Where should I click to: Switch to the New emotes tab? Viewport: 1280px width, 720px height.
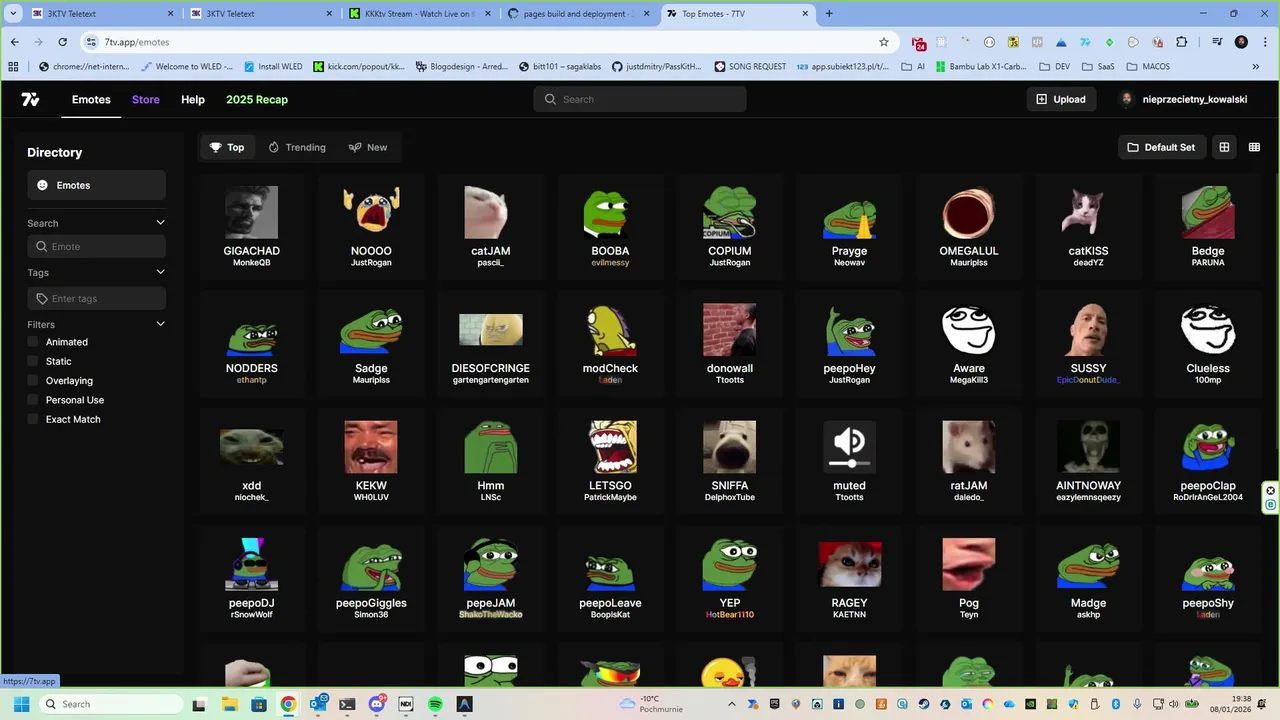pyautogui.click(x=368, y=147)
